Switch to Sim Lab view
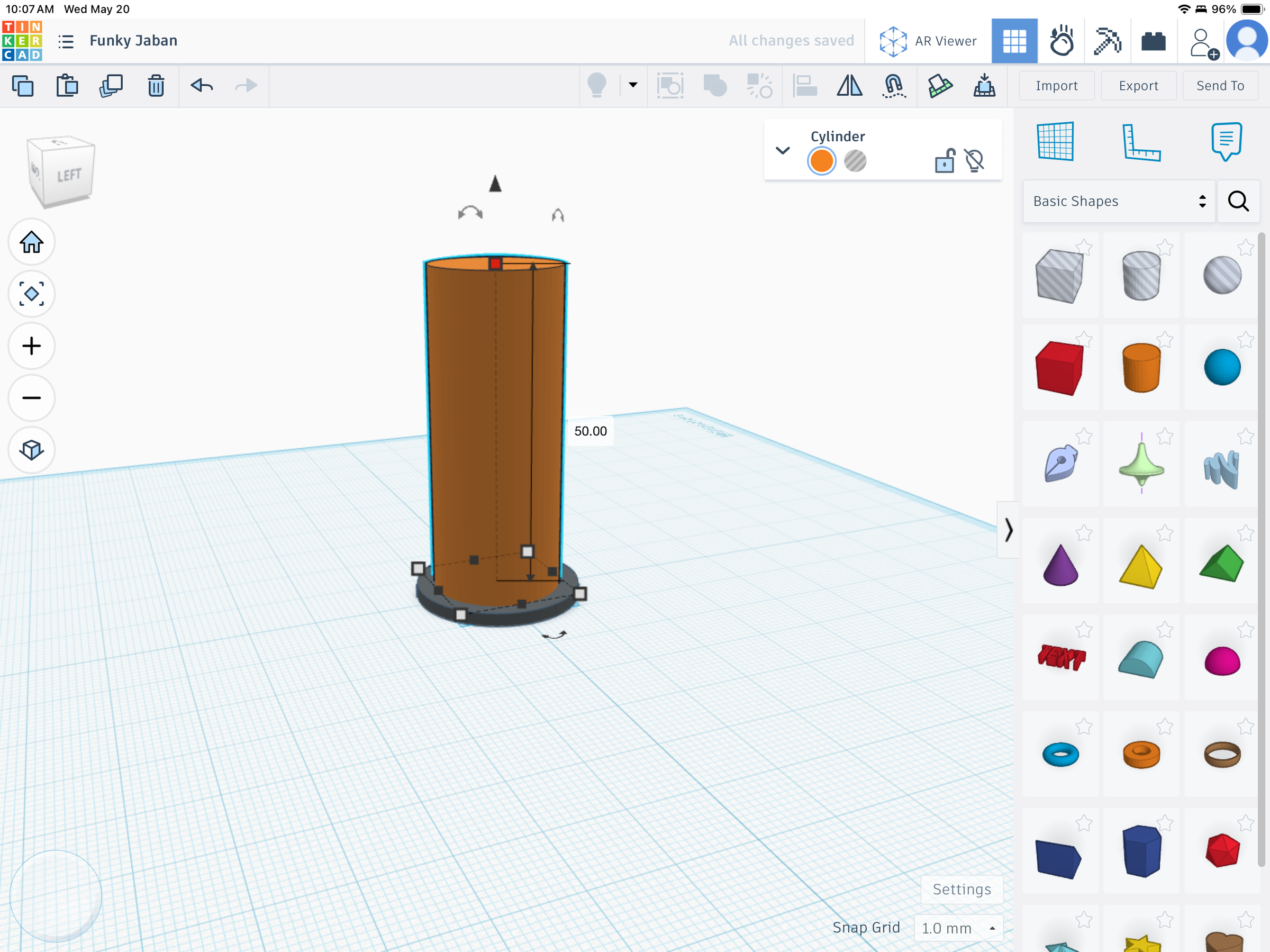Screen dimensions: 1270x952 click(x=1062, y=41)
